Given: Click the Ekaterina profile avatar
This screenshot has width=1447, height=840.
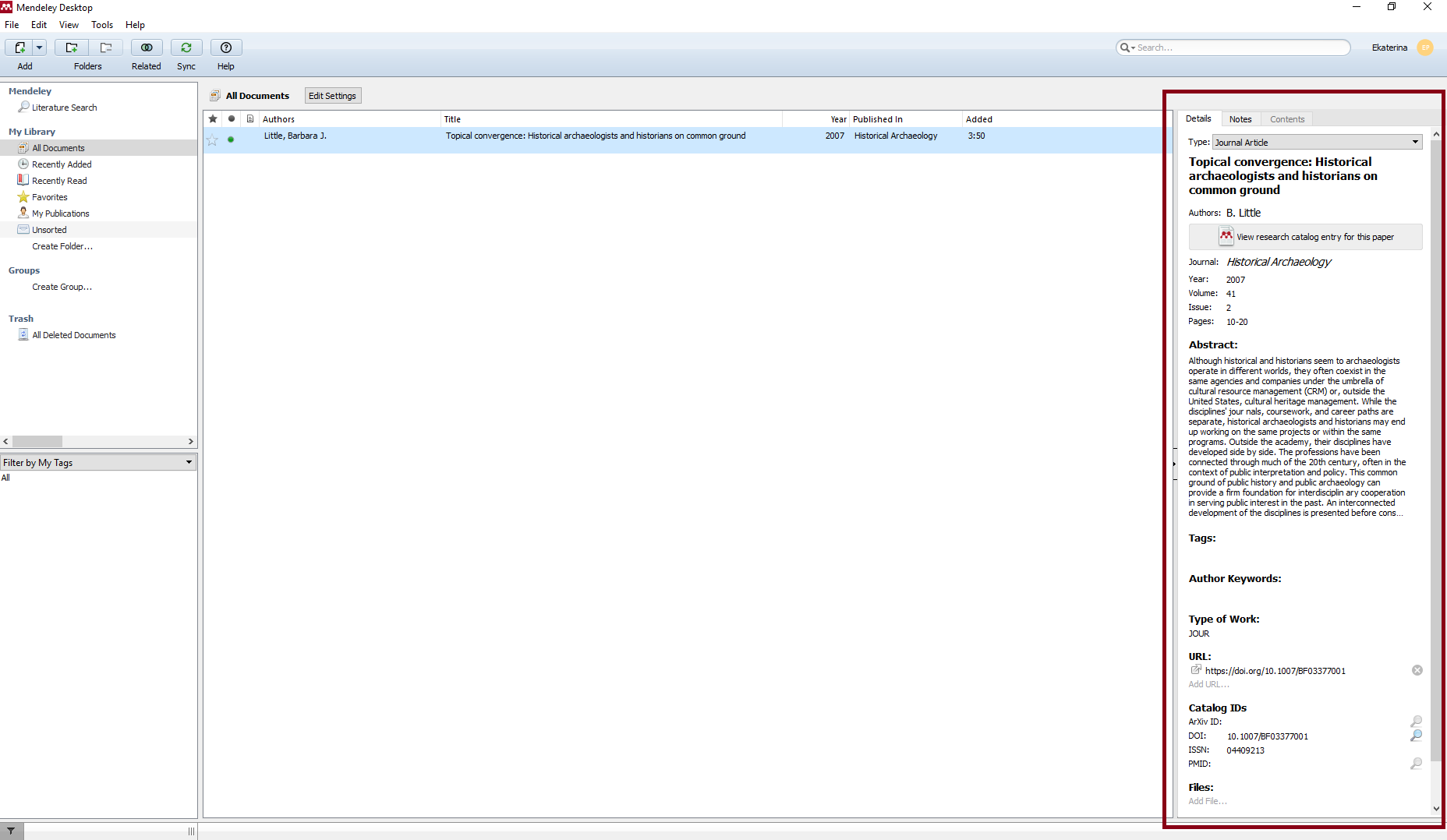Looking at the screenshot, I should [x=1425, y=48].
